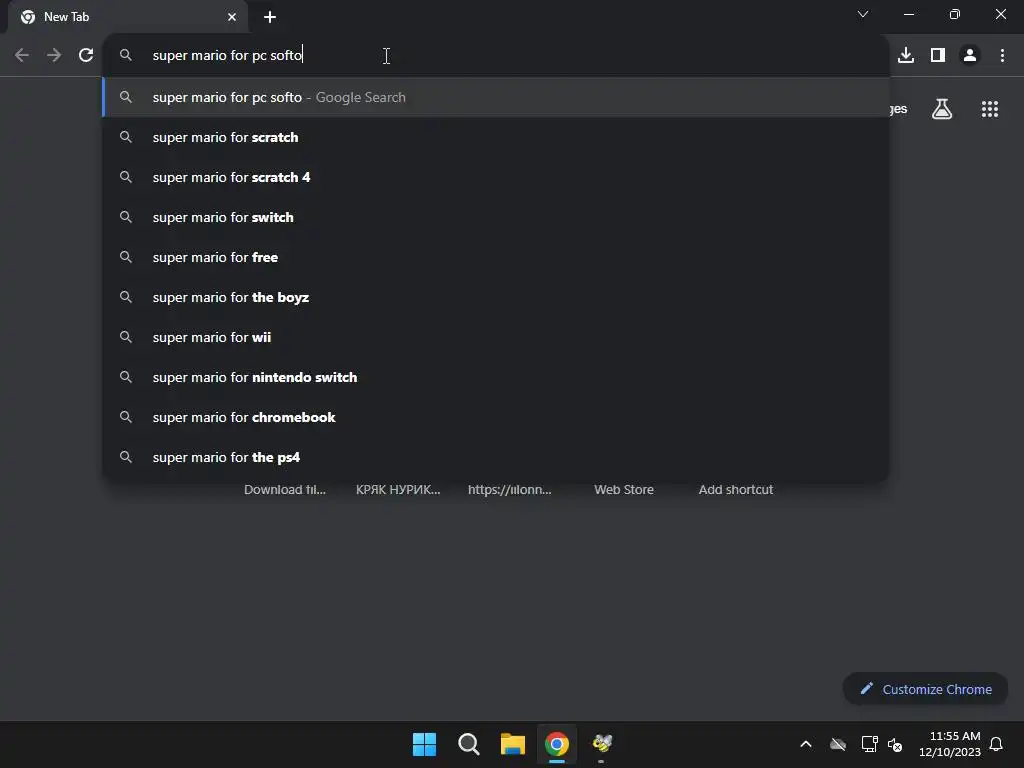1024x768 pixels.
Task: Click the browser back arrow
Action: (22, 56)
